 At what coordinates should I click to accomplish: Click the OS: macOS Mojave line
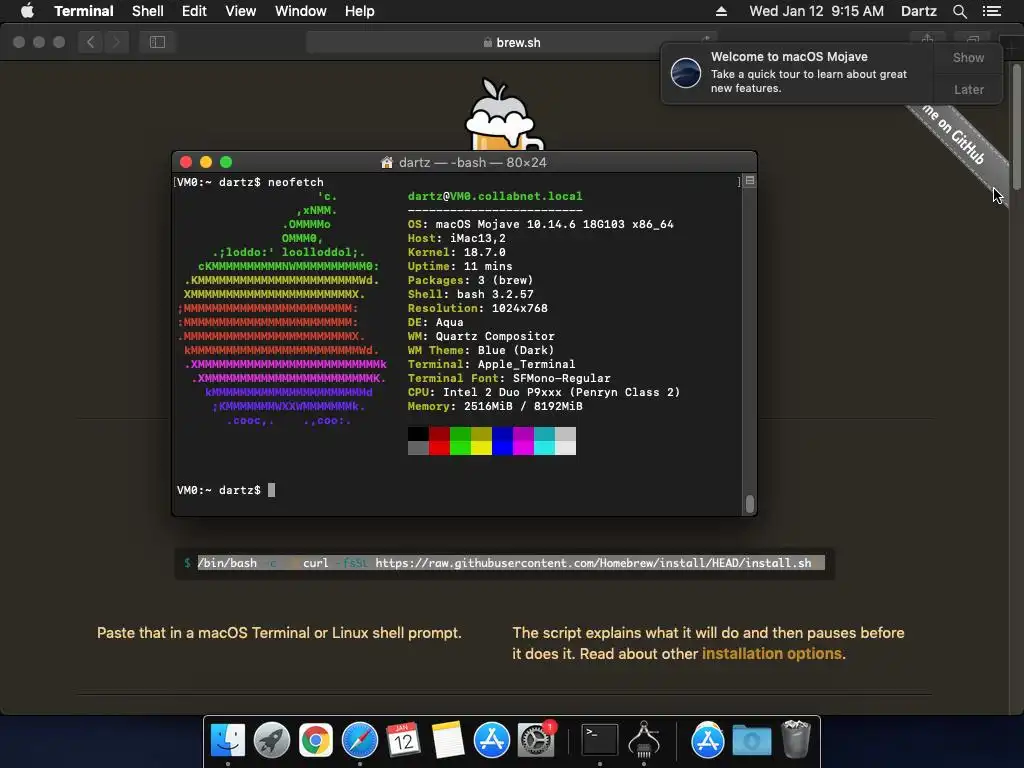[541, 224]
